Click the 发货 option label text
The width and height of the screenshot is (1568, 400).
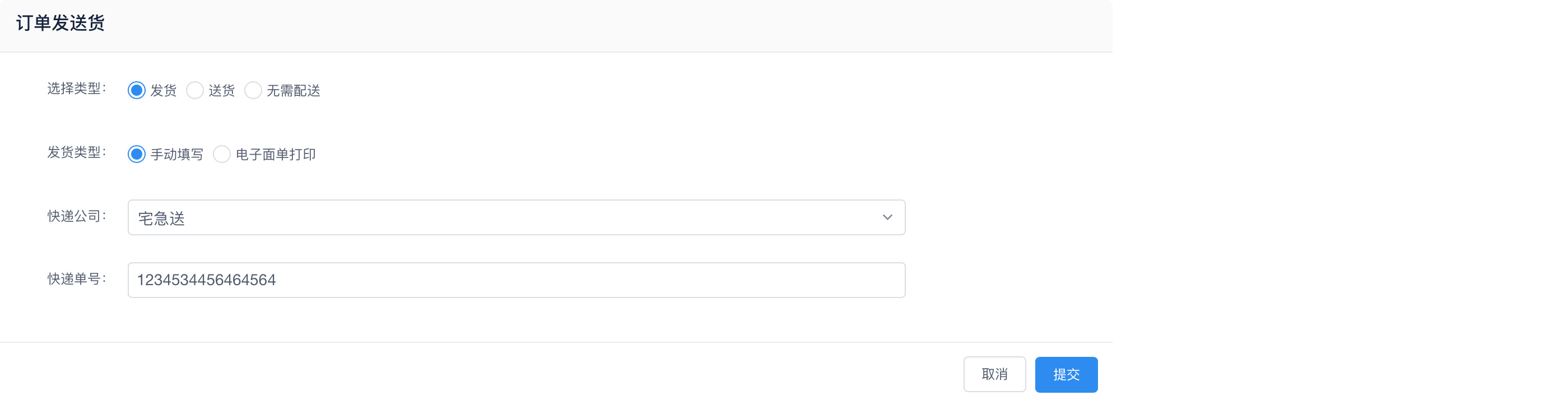163,91
